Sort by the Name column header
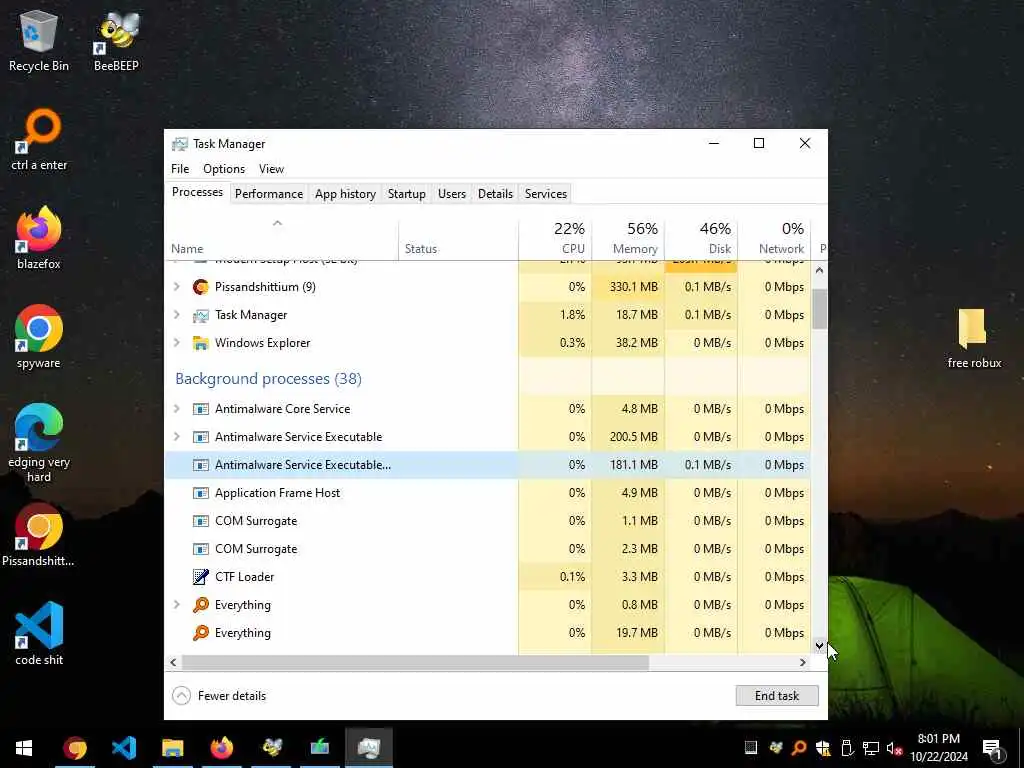Viewport: 1024px width, 768px height. pos(281,238)
